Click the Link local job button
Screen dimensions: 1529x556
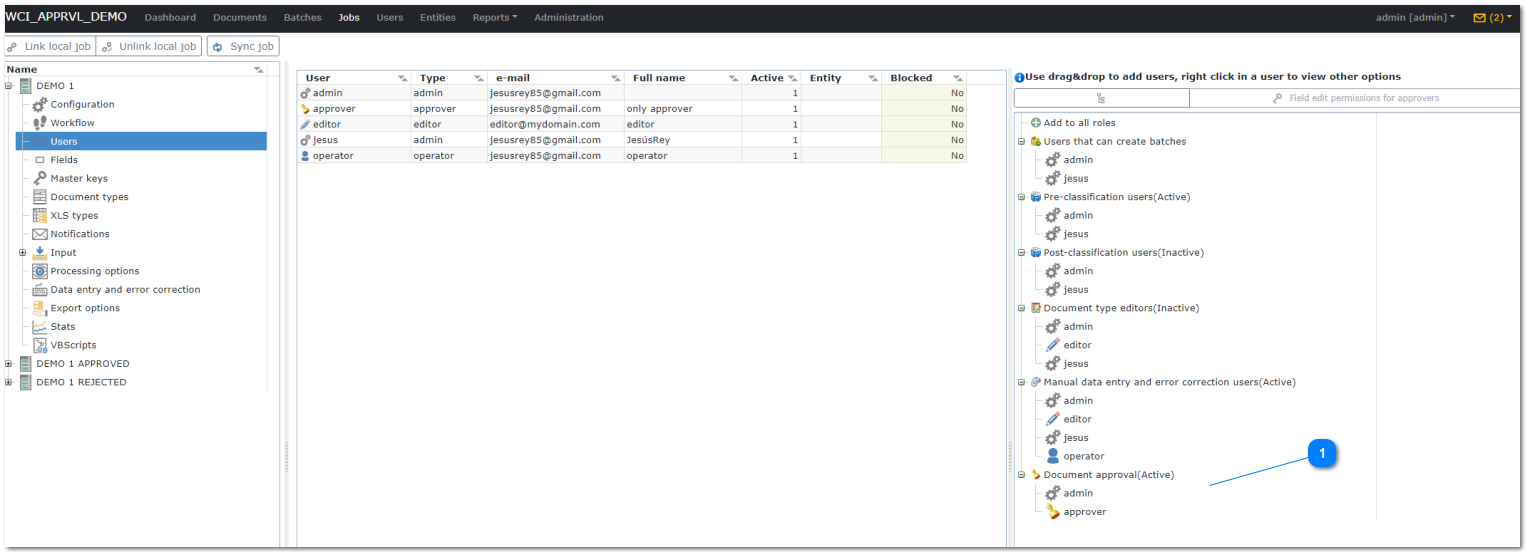coord(49,47)
